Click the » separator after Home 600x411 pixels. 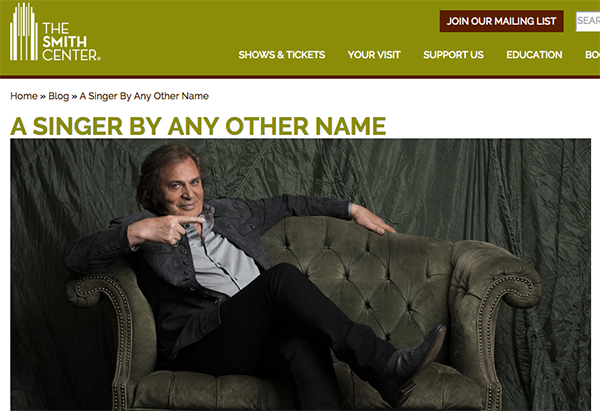point(43,96)
